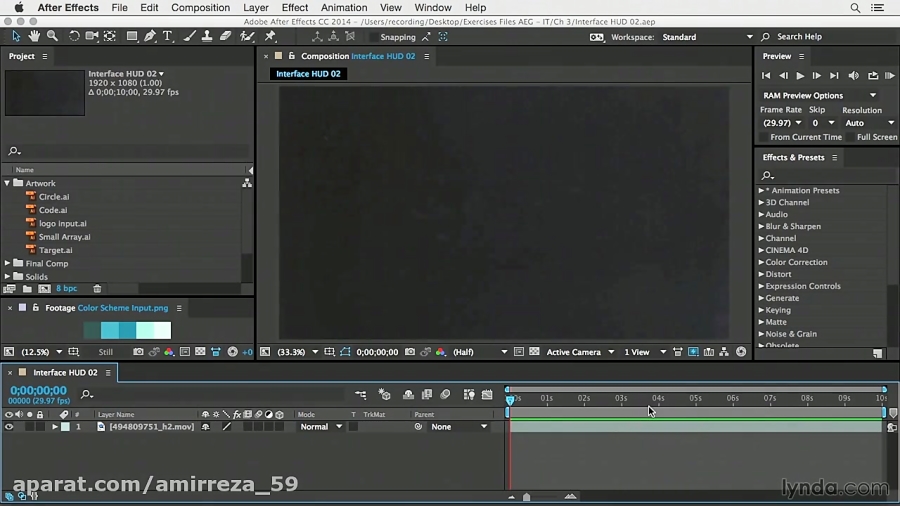Select the Clone Stamp tool
This screenshot has height=506, width=900.
click(x=207, y=36)
